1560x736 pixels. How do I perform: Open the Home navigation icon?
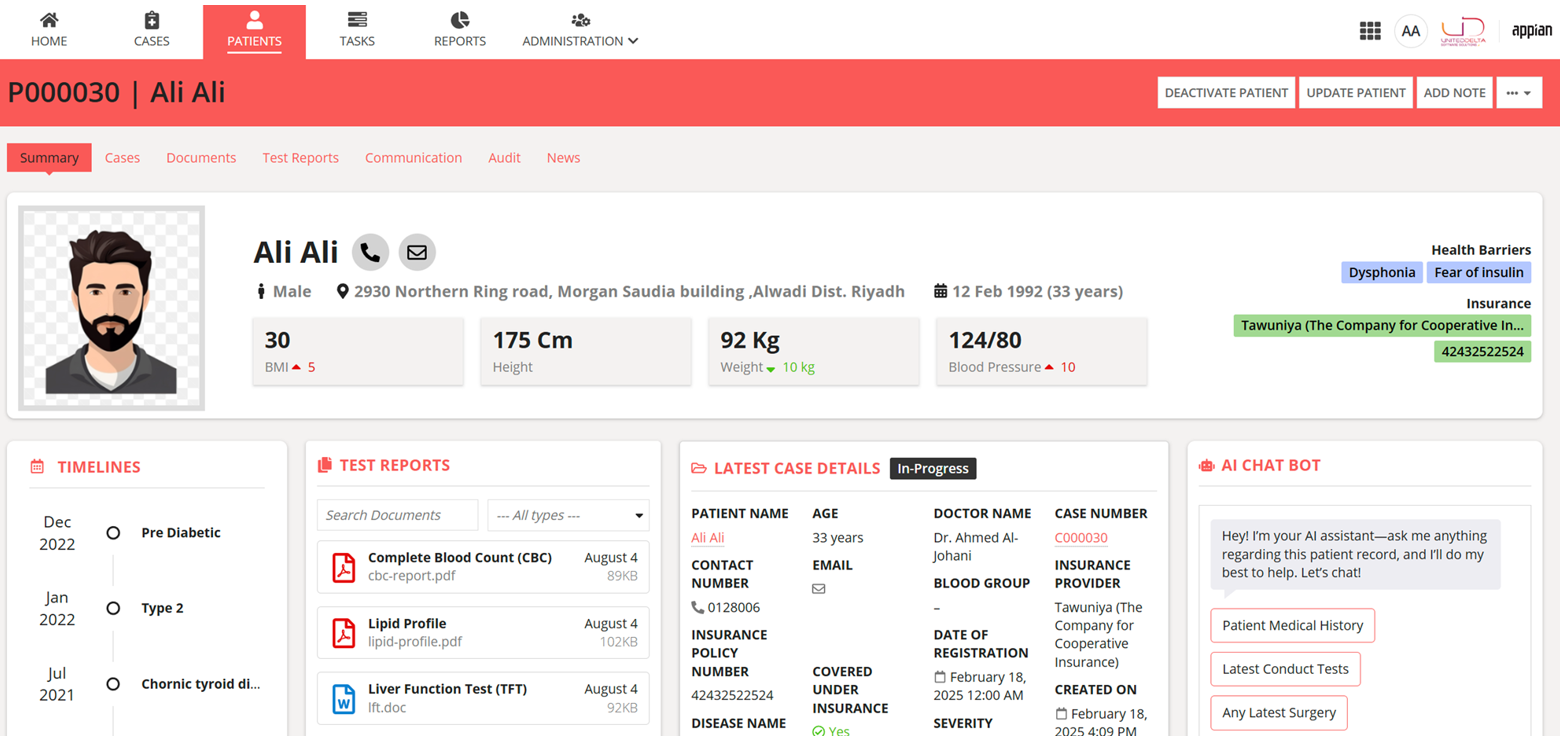point(49,20)
